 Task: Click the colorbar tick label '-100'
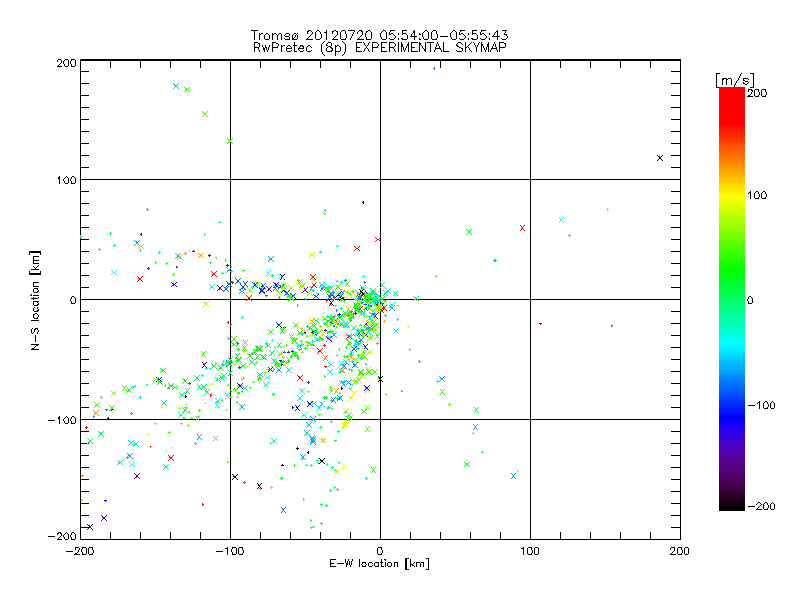tap(761, 405)
